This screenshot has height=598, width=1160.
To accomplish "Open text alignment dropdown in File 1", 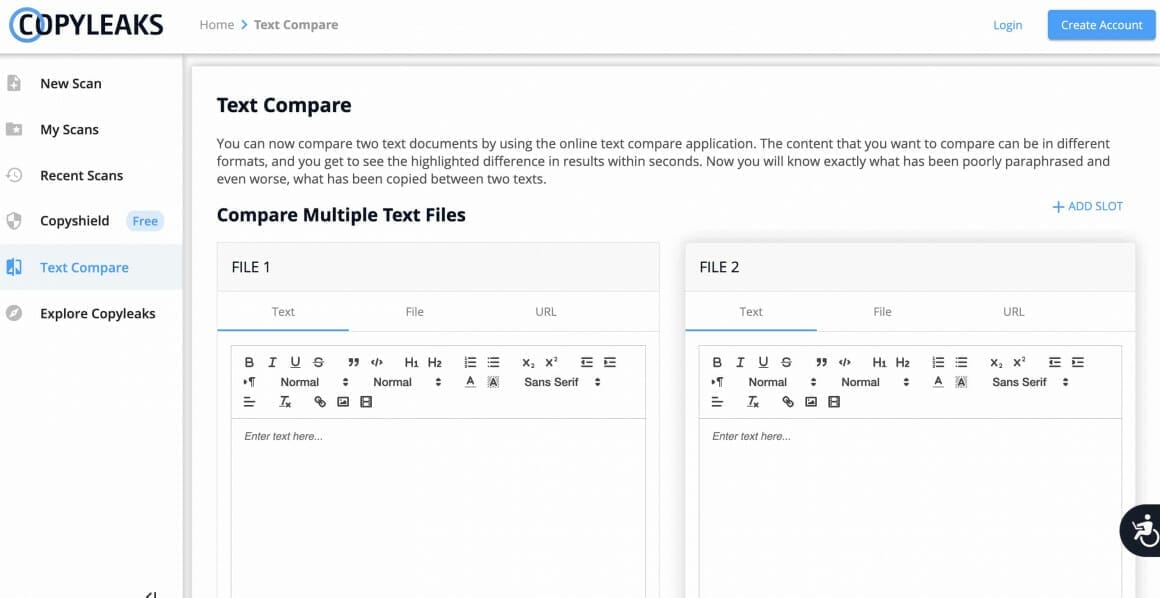I will pyautogui.click(x=249, y=402).
